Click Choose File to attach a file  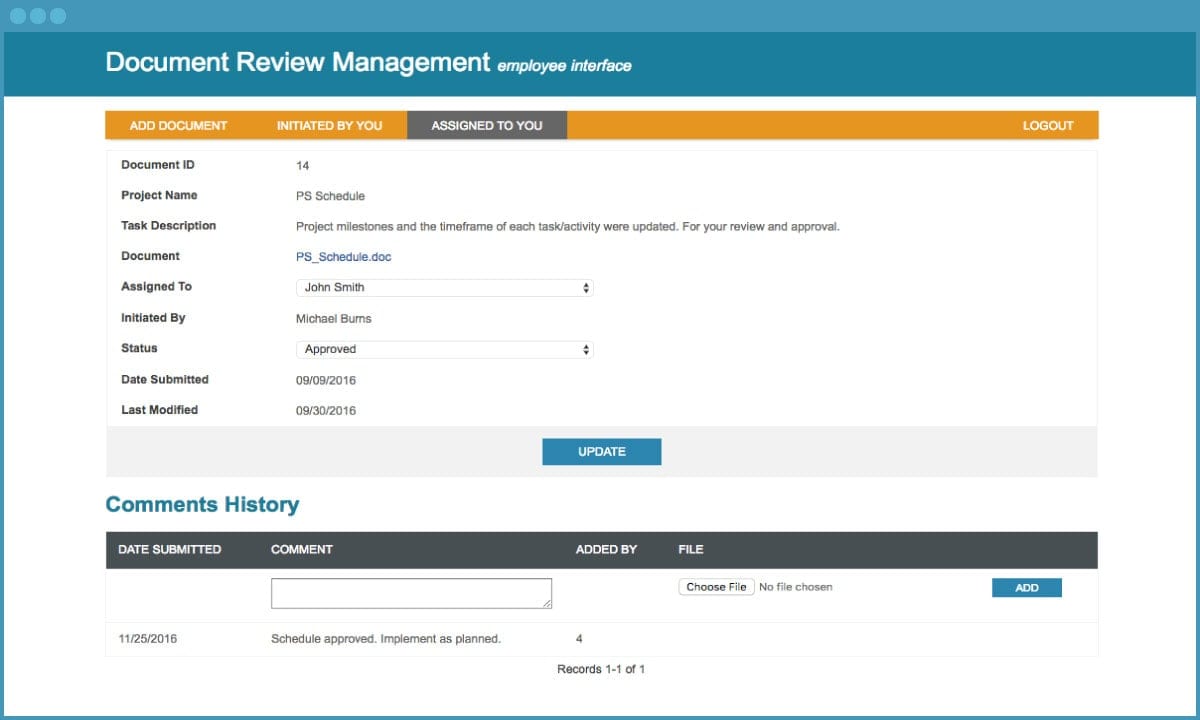click(x=716, y=587)
